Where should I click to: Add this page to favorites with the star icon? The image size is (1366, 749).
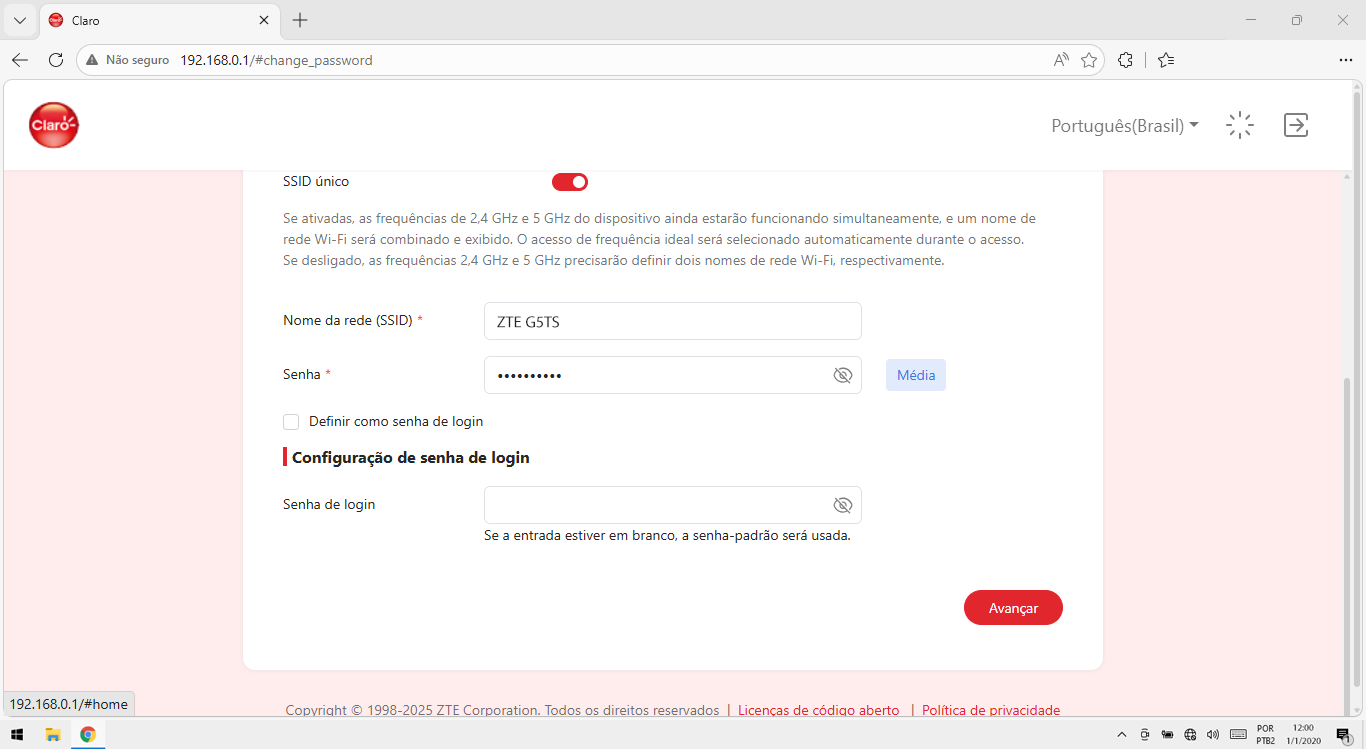[1089, 60]
